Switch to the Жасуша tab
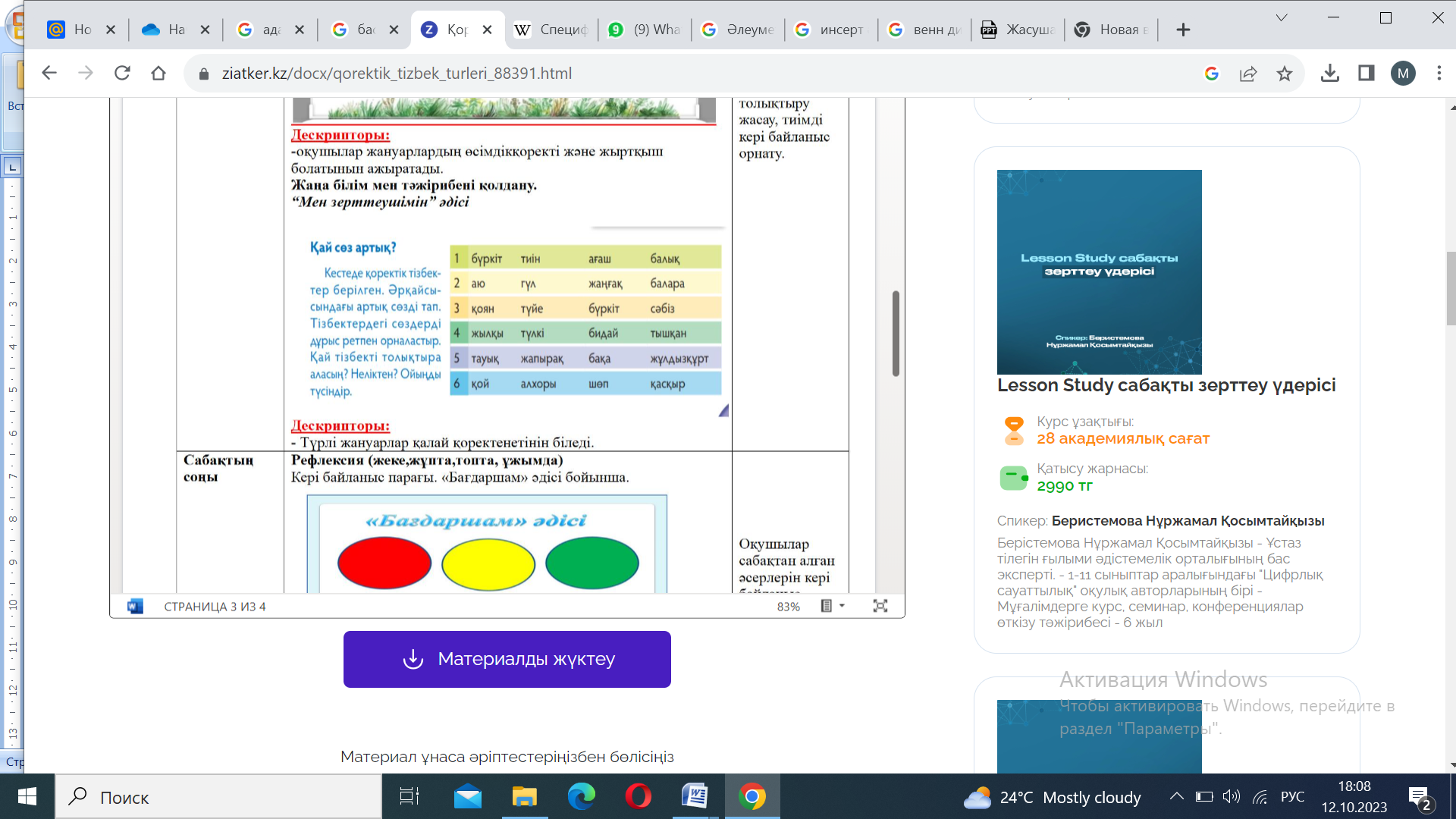The image size is (1456, 819). coord(1018,30)
